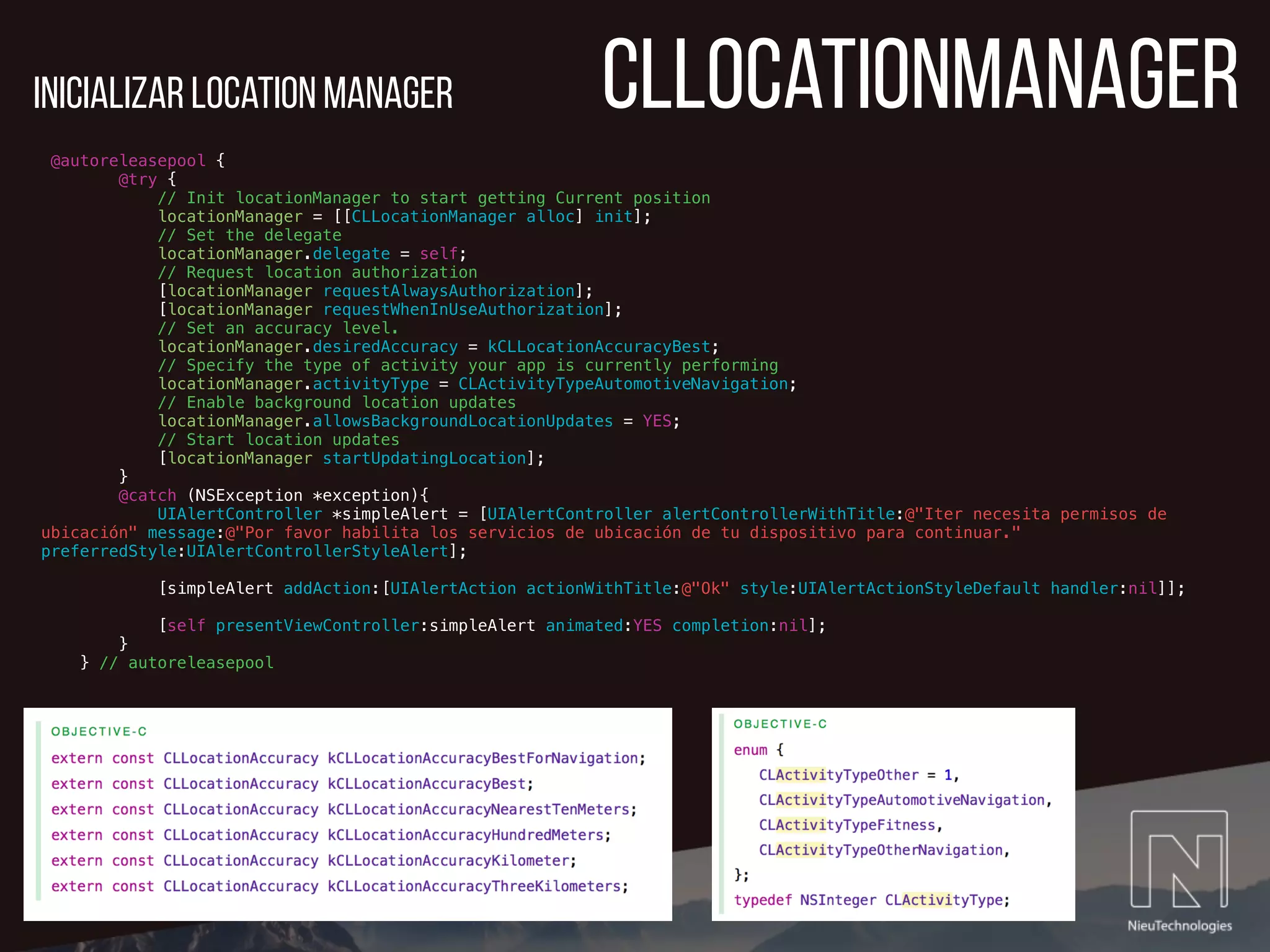Click the 'Set an accuracy level.' comment
This screenshot has width=1270, height=952.
point(278,328)
